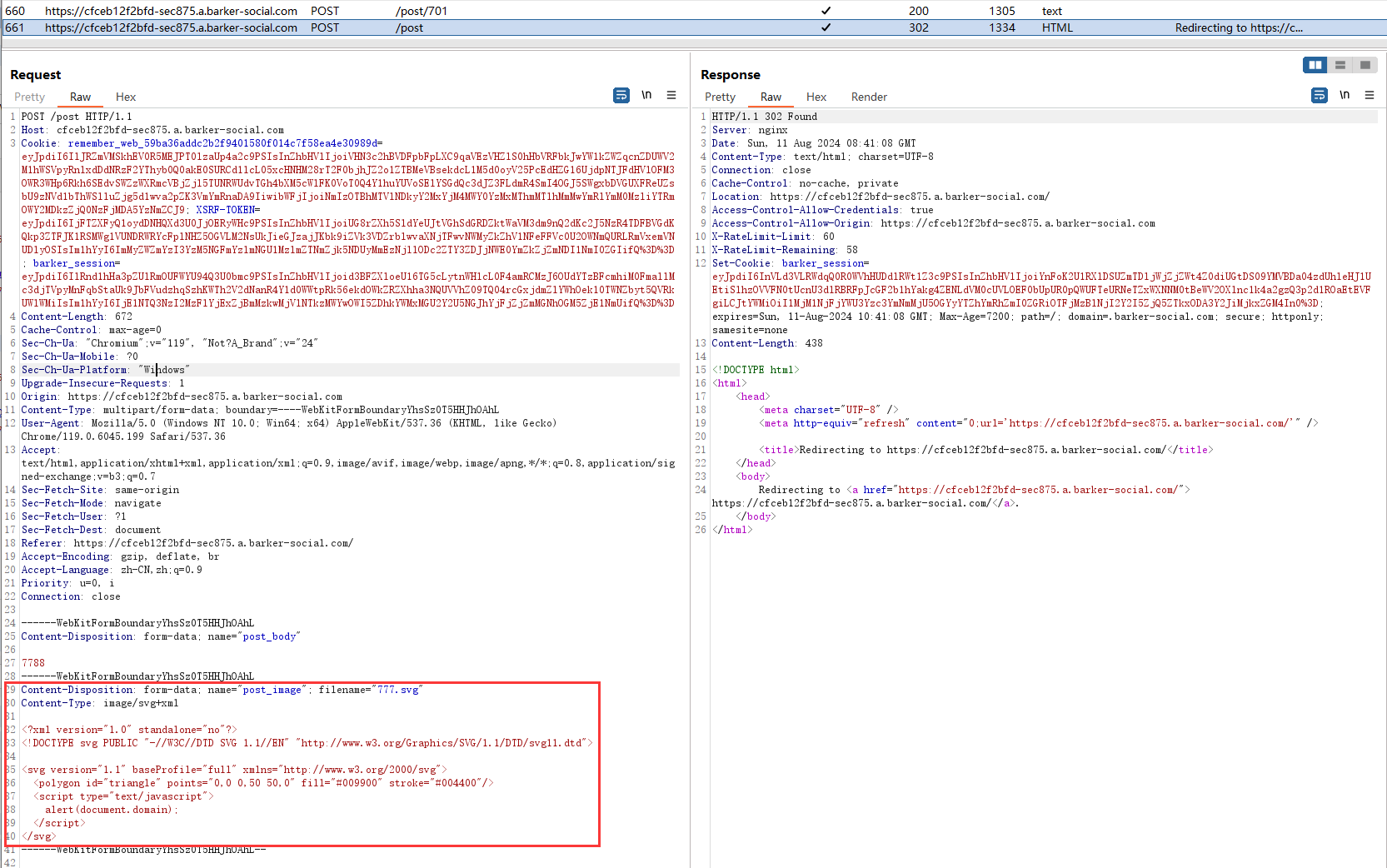The width and height of the screenshot is (1387, 868).
Task: Click the 'Content-Length: 438' response header
Action: 767,343
